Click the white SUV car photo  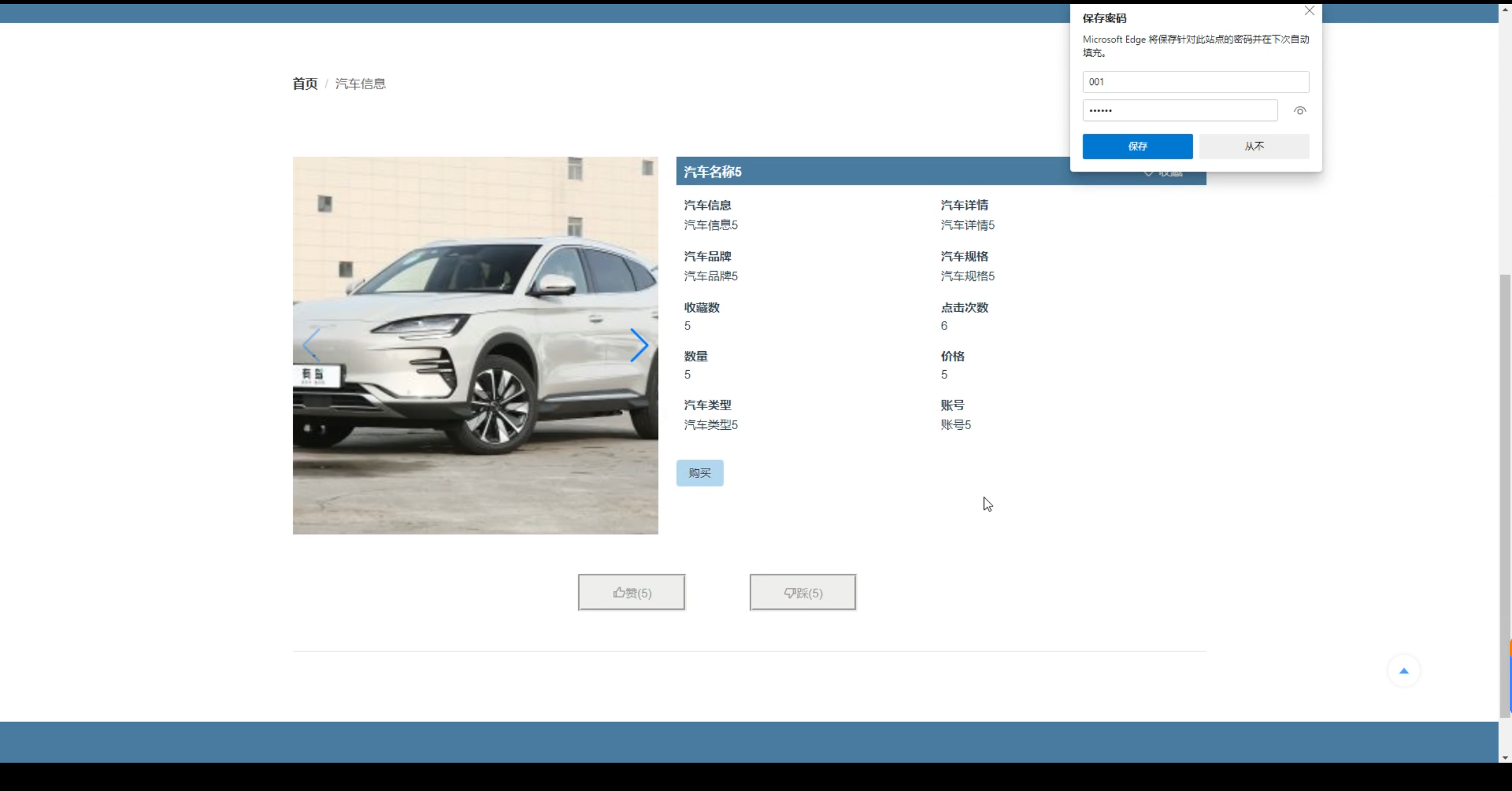point(475,345)
